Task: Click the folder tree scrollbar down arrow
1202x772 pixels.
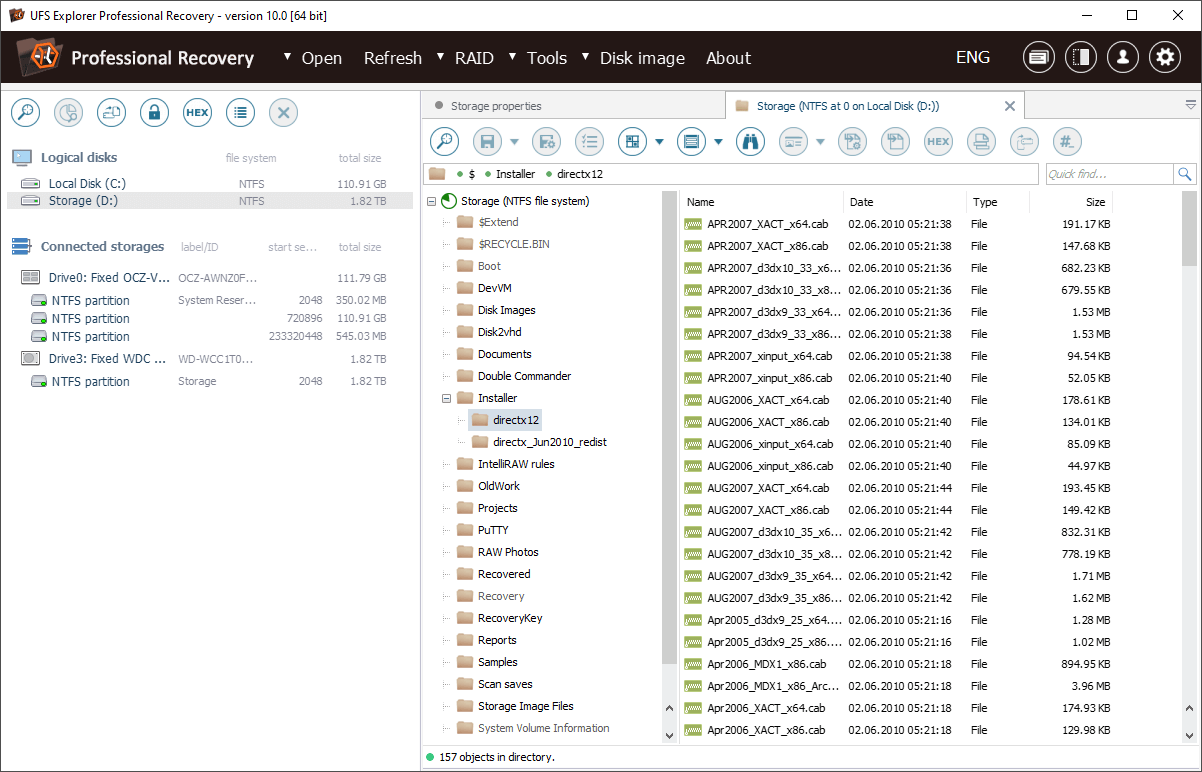Action: (670, 735)
